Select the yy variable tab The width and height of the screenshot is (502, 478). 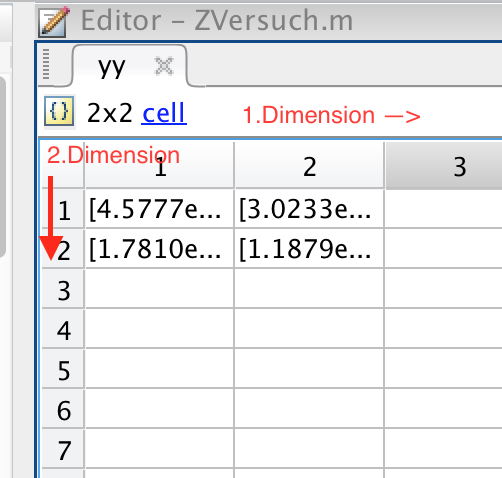click(x=129, y=66)
